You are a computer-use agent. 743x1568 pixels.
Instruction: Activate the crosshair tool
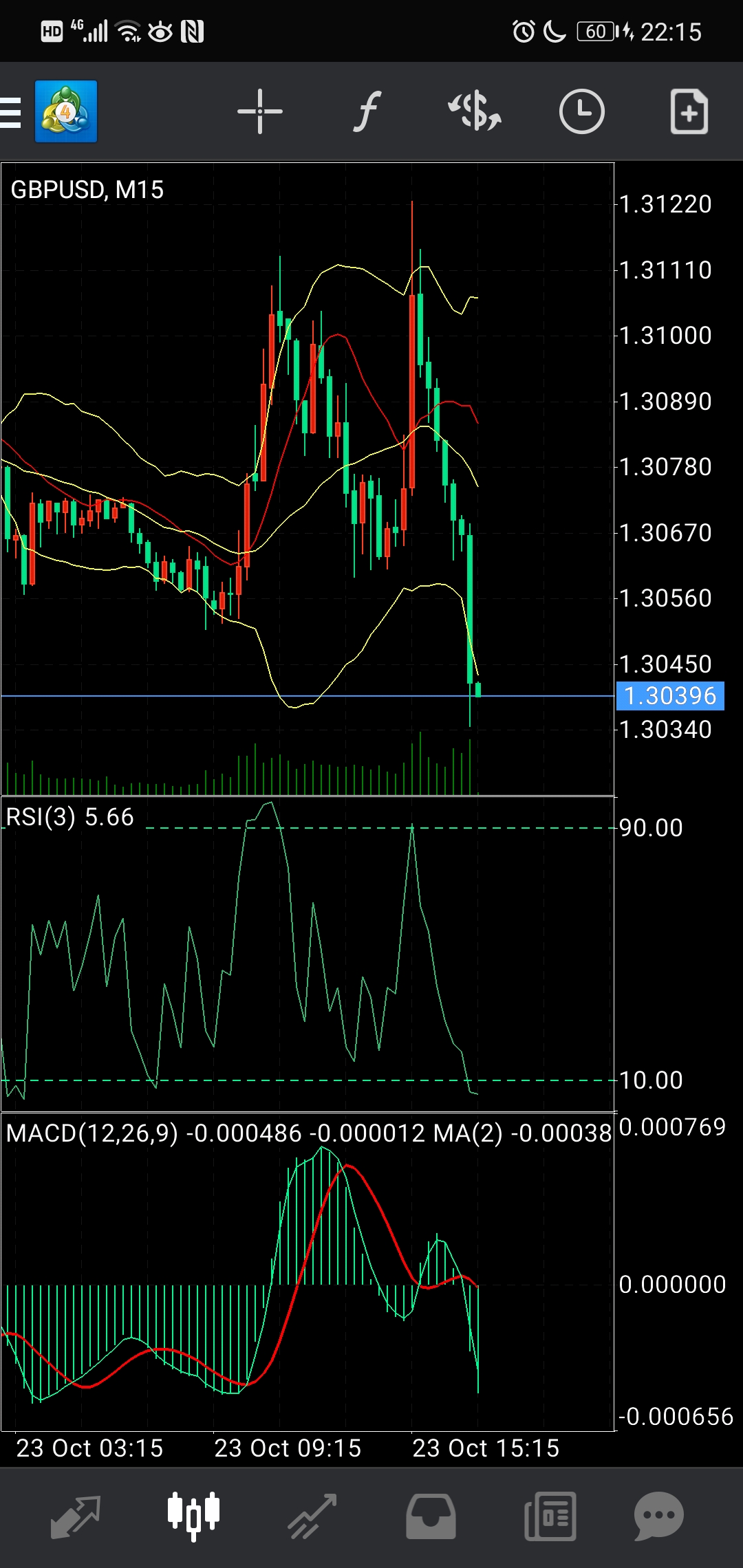pyautogui.click(x=260, y=111)
